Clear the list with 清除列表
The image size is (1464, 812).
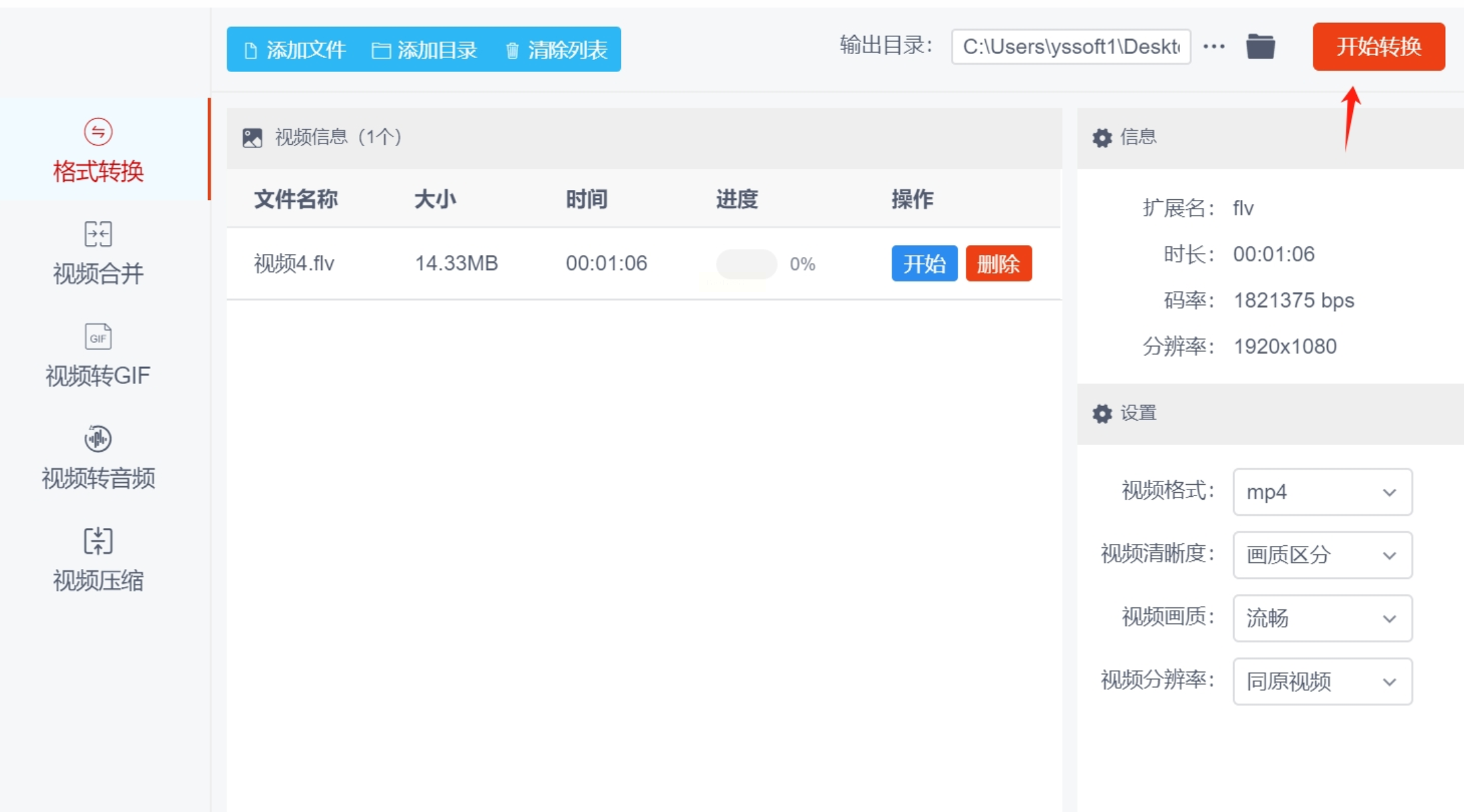(x=557, y=50)
